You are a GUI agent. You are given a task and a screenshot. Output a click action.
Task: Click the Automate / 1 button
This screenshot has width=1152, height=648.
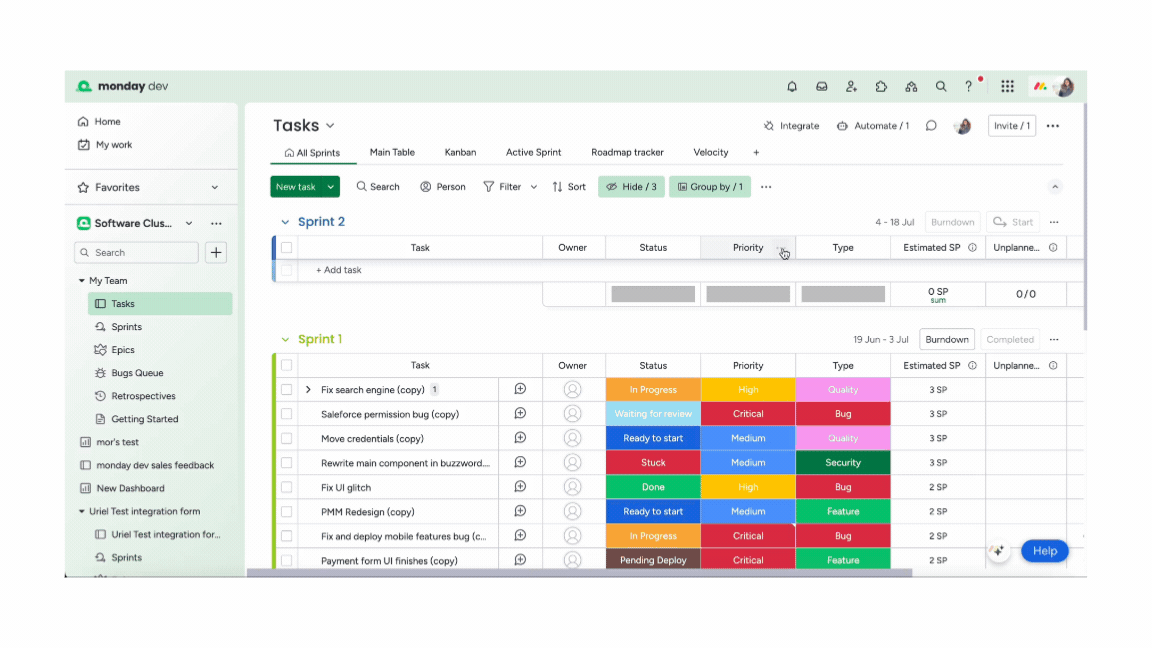pos(873,126)
